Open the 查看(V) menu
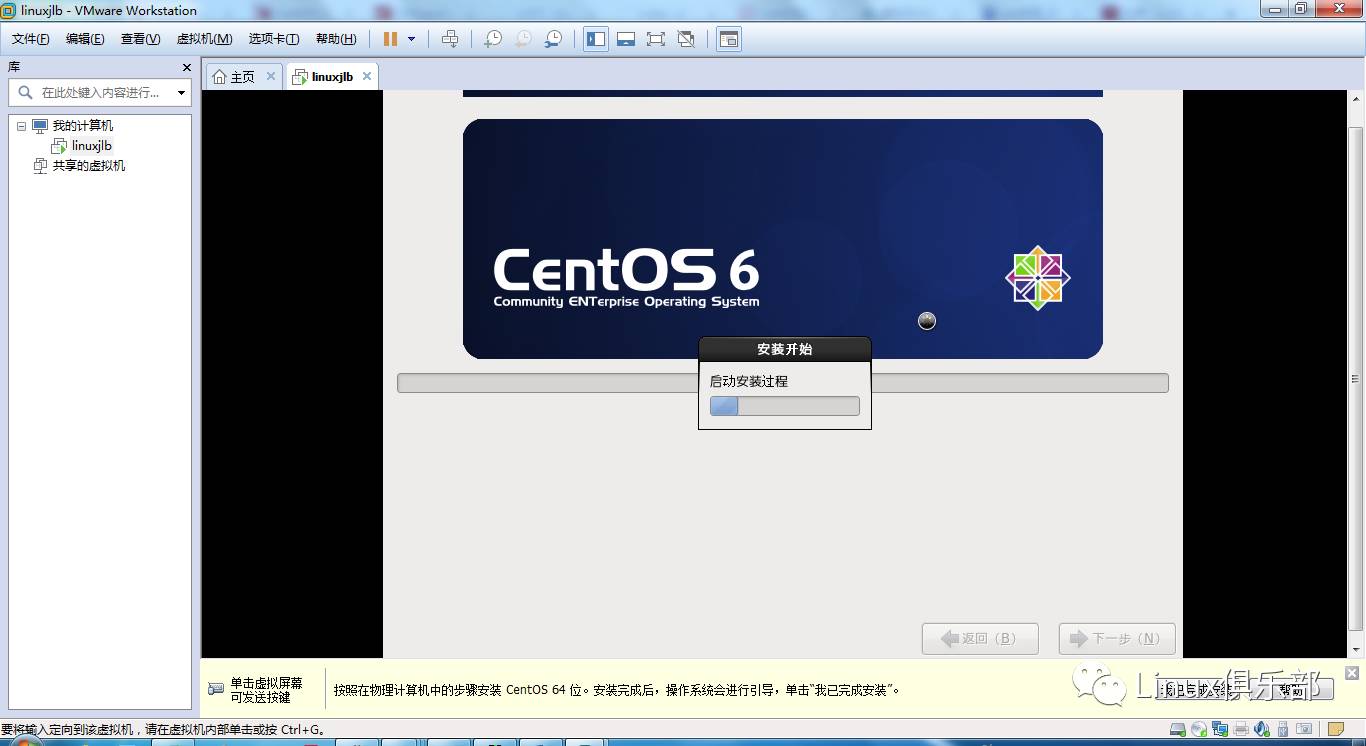The width and height of the screenshot is (1366, 746). 140,39
